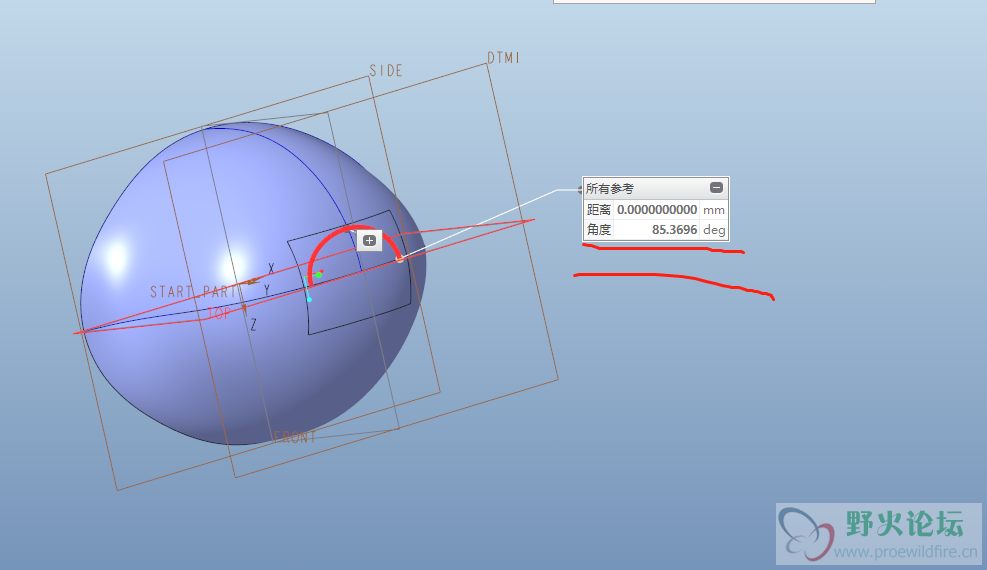Click the leader anchor dot on measurement panel

580,189
